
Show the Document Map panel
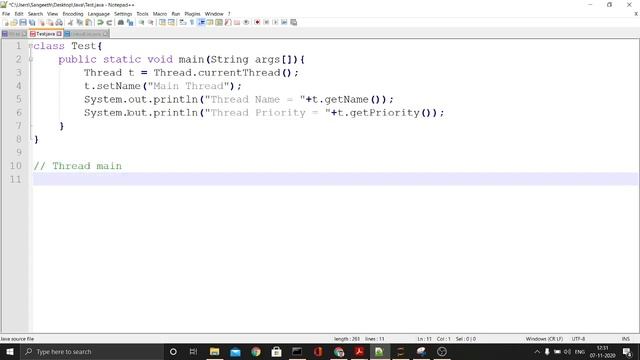coord(219,22)
